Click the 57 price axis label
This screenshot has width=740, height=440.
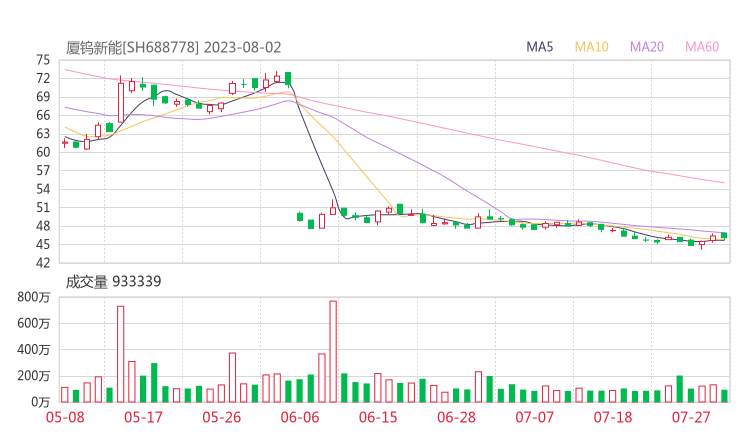click(43, 170)
